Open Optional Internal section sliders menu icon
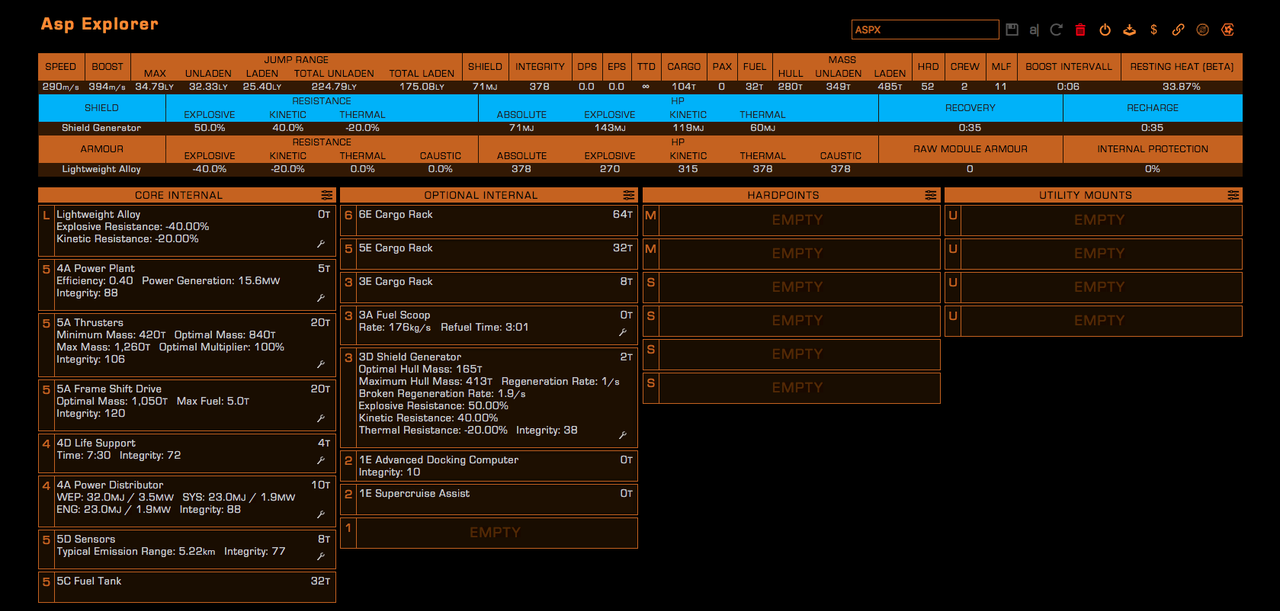This screenshot has height=611, width=1280. 628,195
